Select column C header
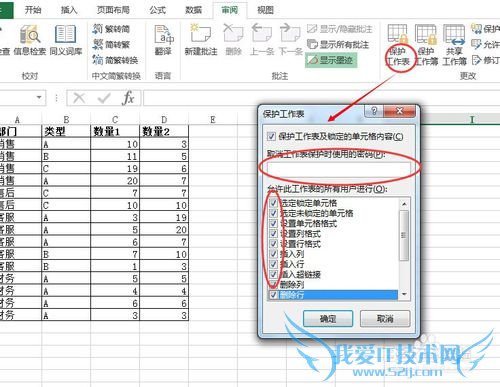This screenshot has height=387, width=500. tap(115, 119)
